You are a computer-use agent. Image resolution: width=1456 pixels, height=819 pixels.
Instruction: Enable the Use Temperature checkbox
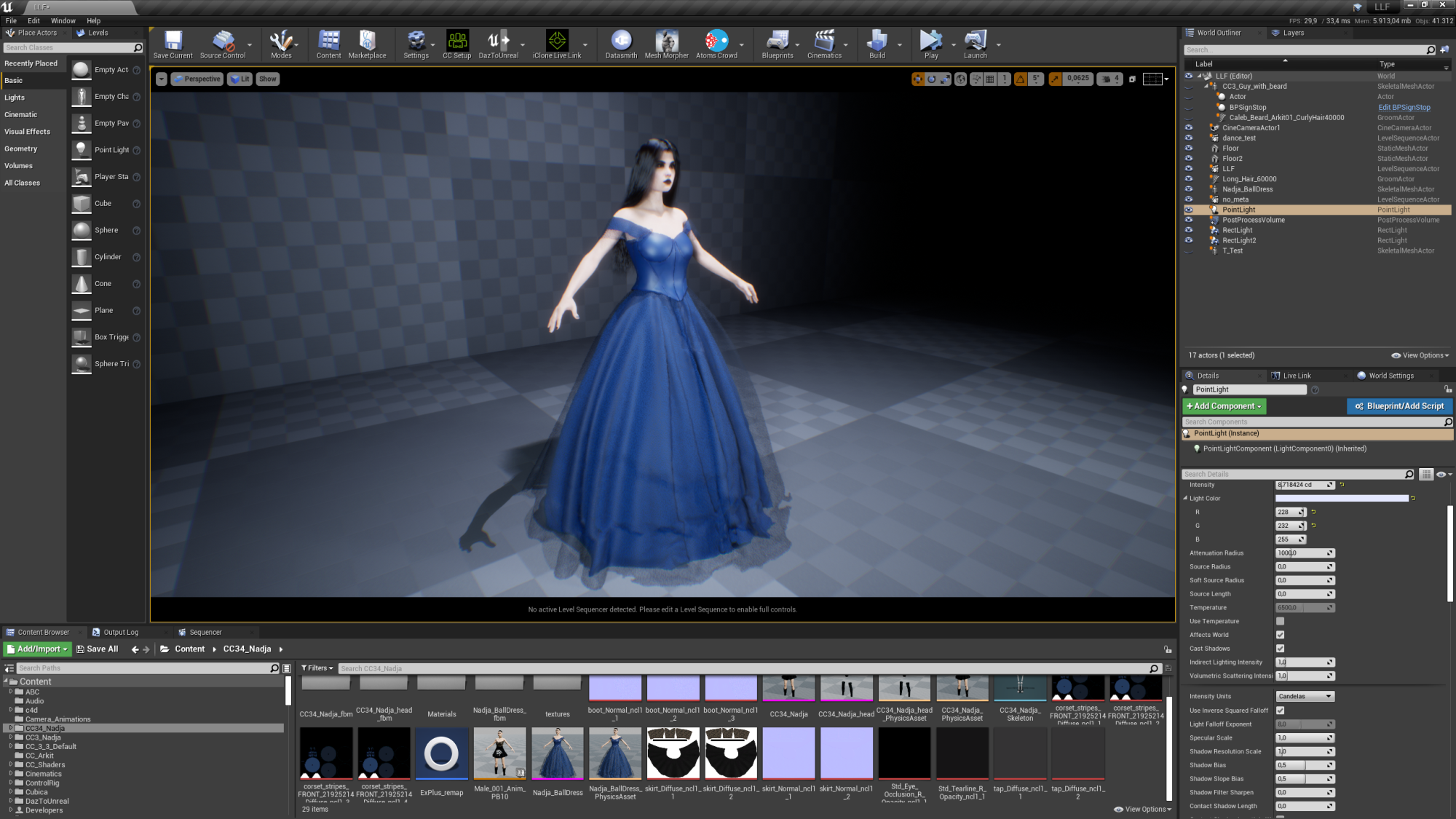coord(1280,621)
